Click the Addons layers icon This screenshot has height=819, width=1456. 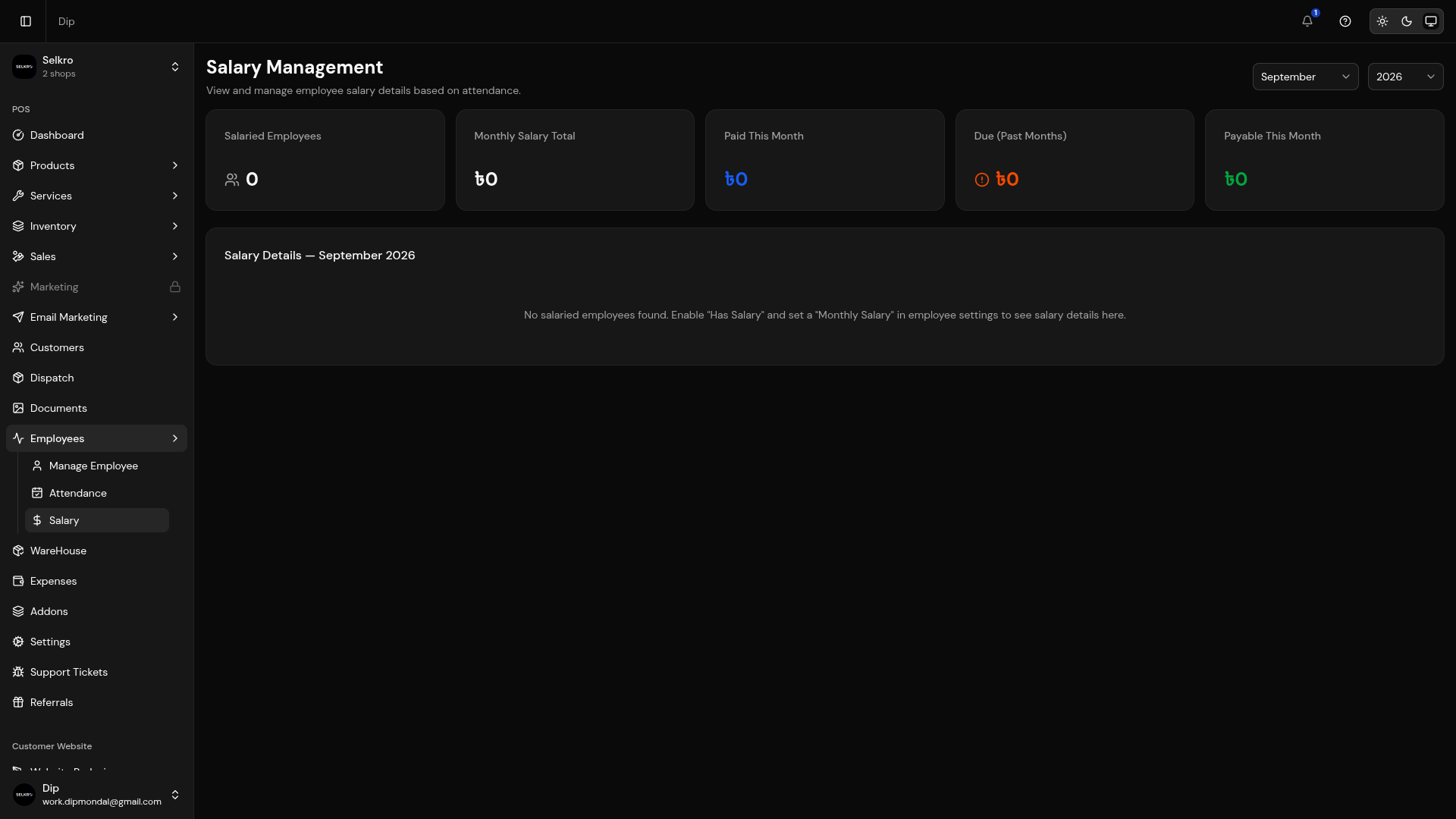[18, 611]
